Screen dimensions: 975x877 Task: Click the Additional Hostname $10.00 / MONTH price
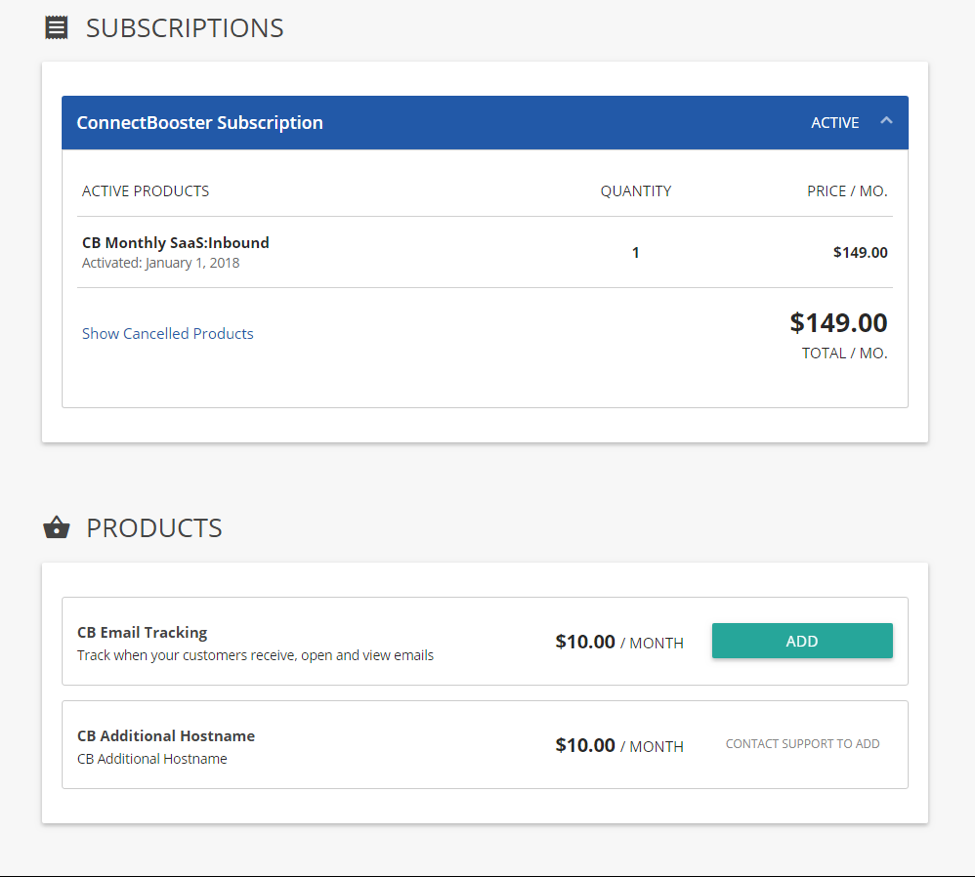click(x=619, y=746)
